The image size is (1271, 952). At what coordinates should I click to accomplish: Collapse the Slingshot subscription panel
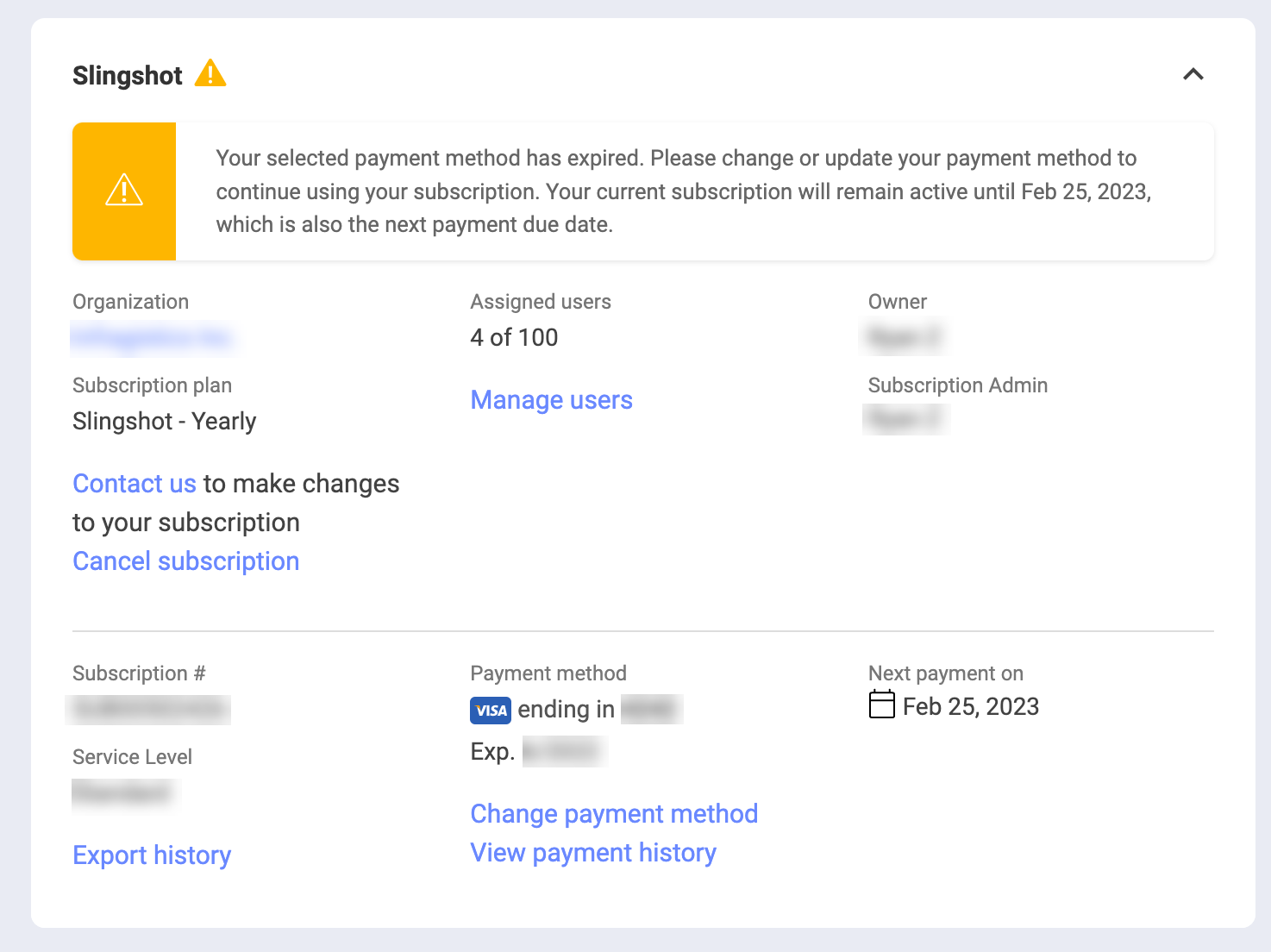(x=1193, y=74)
